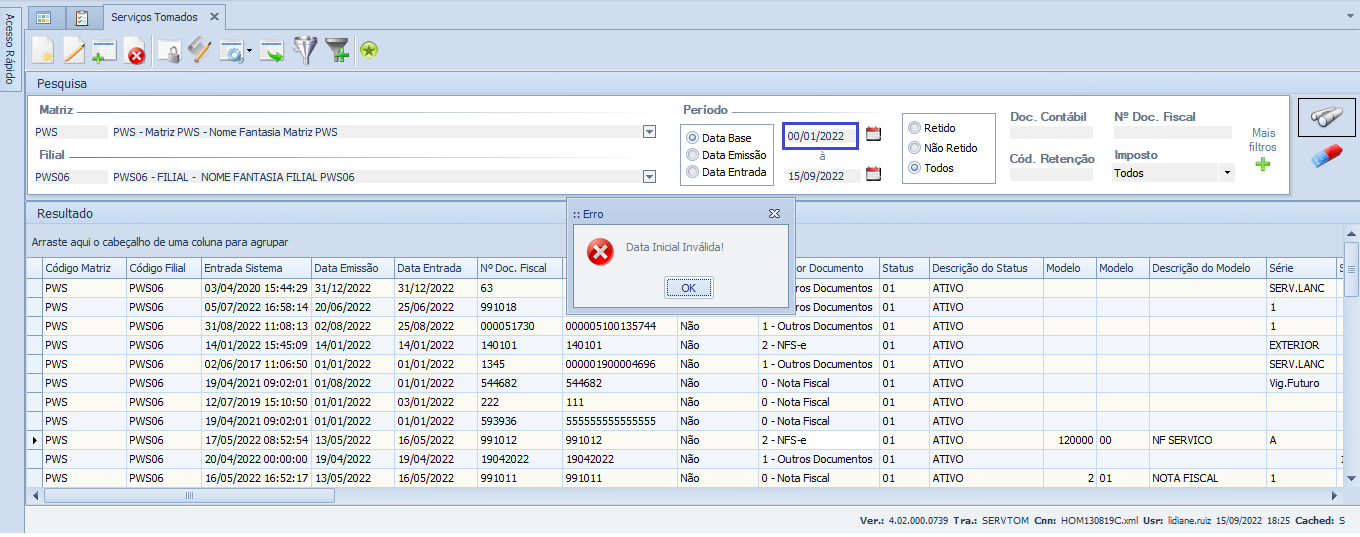The image size is (1360, 537).
Task: Choose the Não Retido radio option
Action: coord(914,148)
